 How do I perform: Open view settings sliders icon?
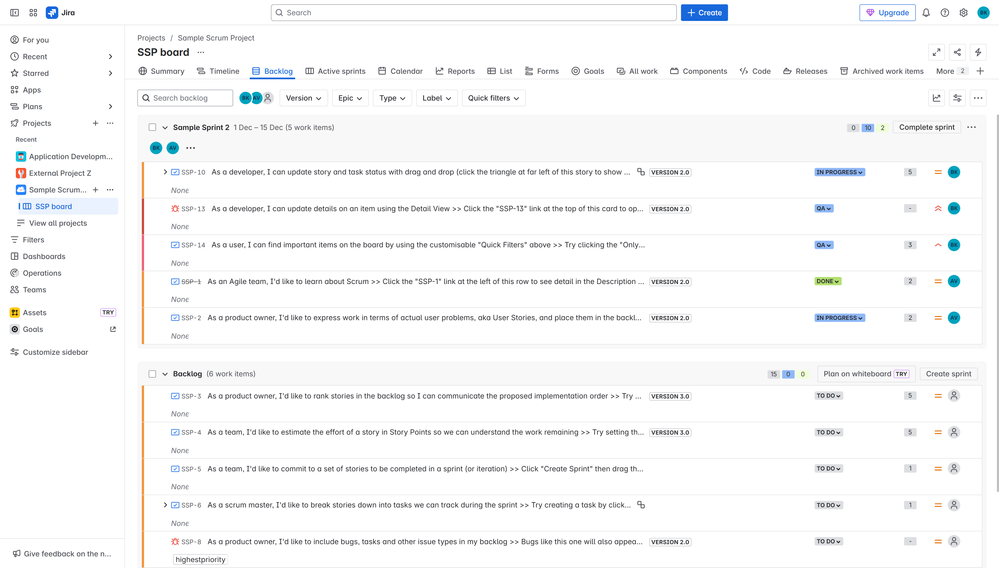pyautogui.click(x=957, y=98)
